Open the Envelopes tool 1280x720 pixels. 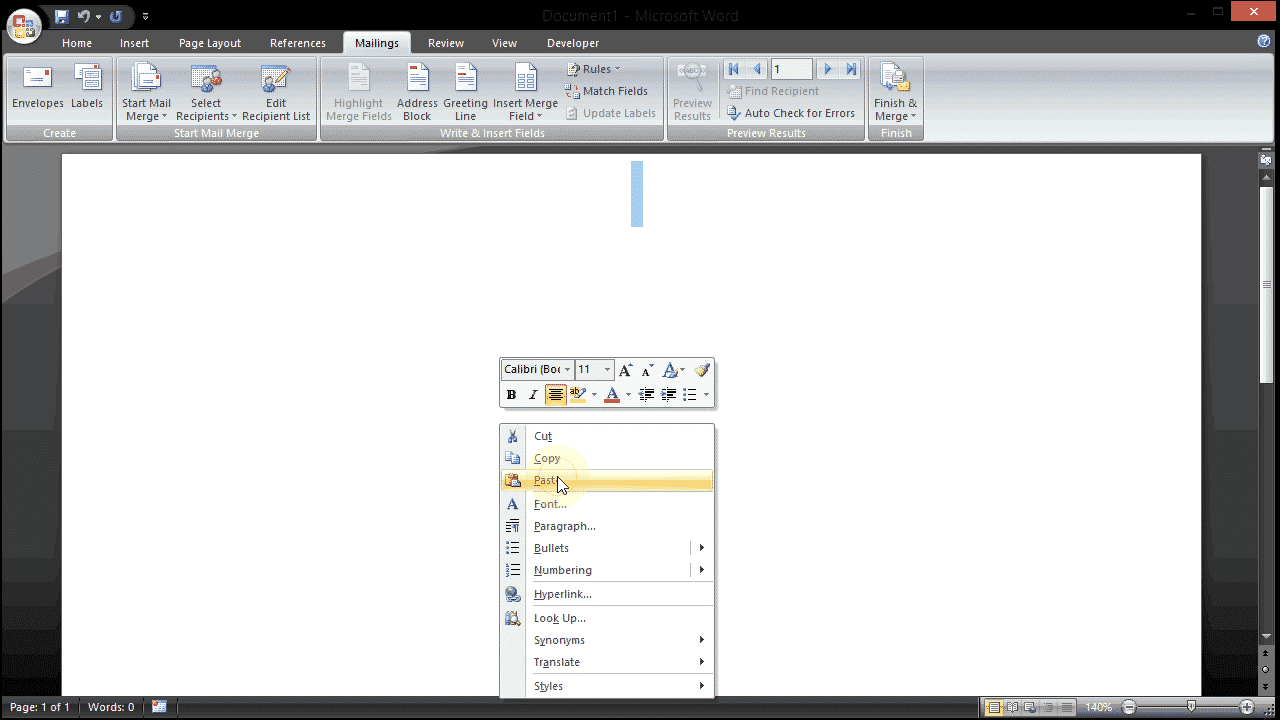pyautogui.click(x=38, y=86)
